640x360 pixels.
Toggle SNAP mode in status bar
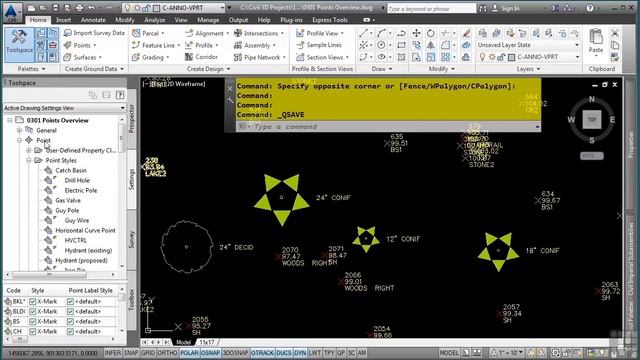click(x=131, y=353)
